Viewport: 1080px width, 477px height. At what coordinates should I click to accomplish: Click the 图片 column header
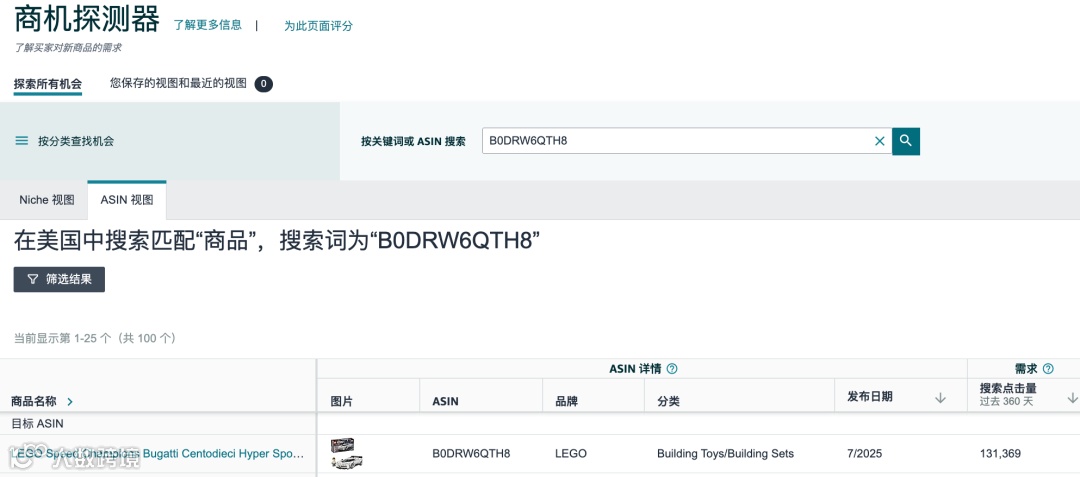pos(342,401)
